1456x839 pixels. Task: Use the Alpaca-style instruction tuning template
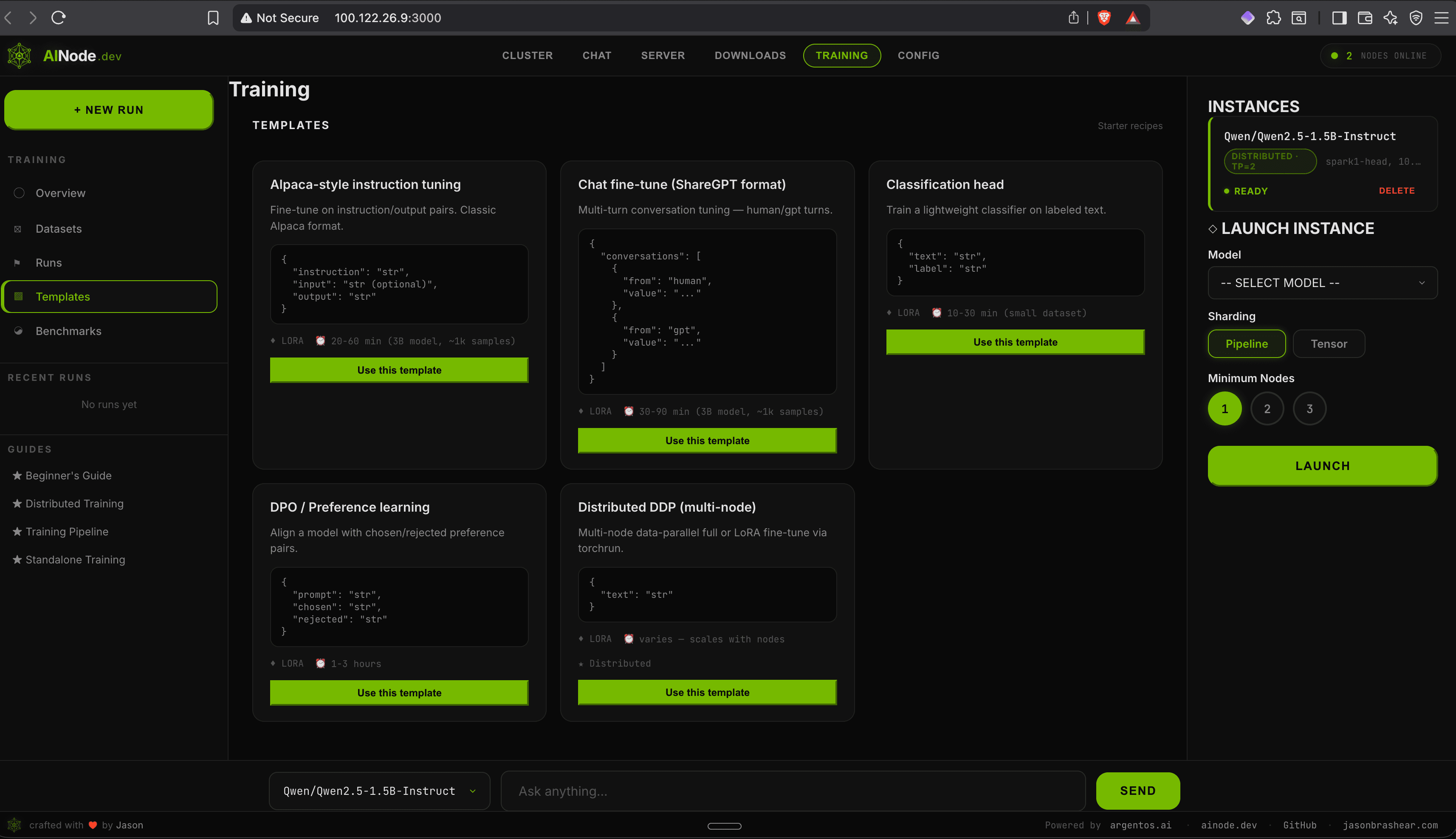click(x=399, y=370)
